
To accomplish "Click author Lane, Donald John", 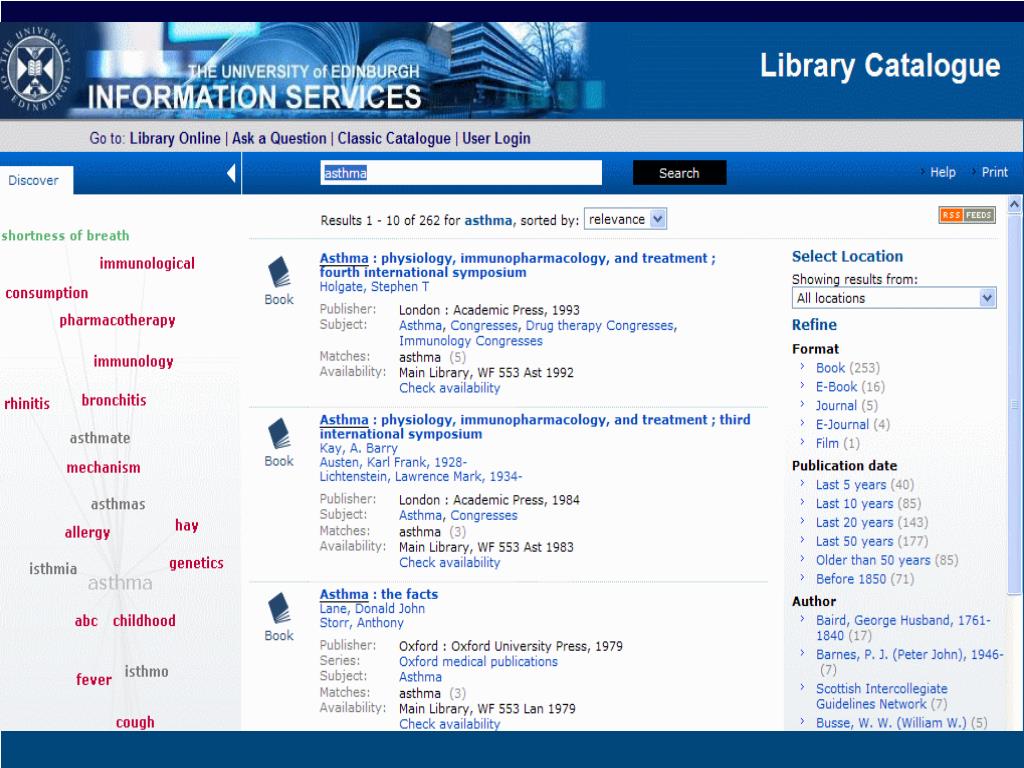I will pyautogui.click(x=372, y=609).
